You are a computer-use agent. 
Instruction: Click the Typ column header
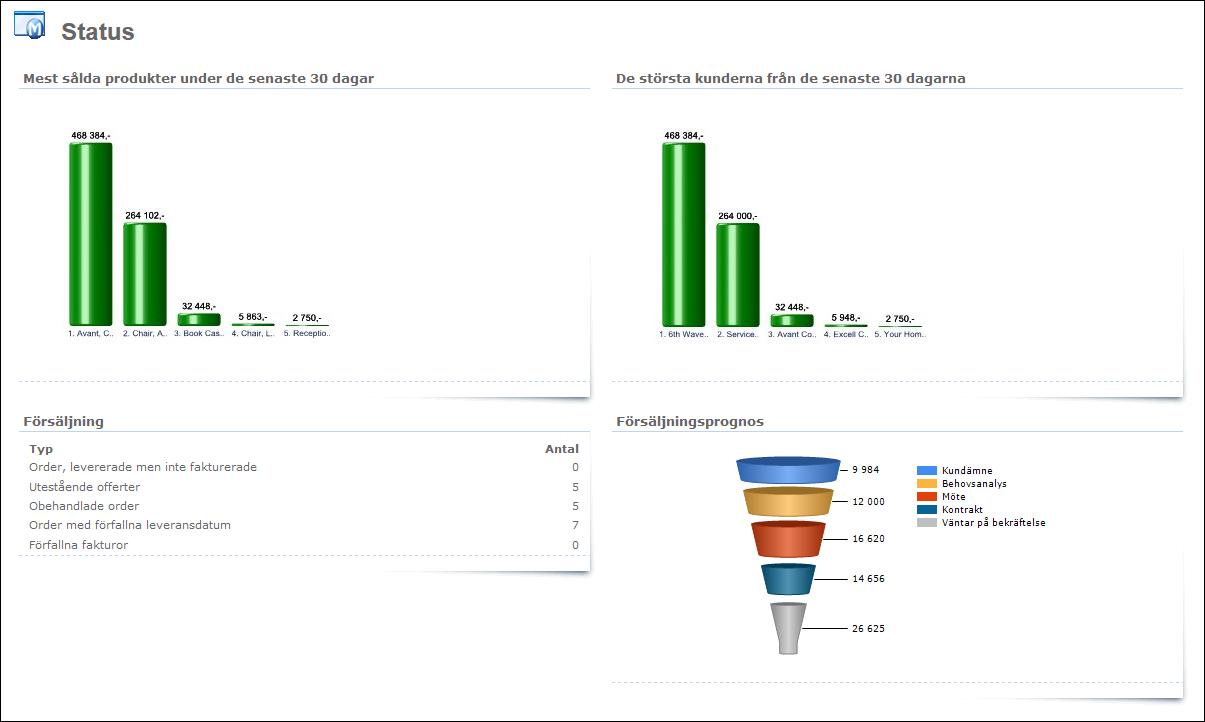[x=40, y=449]
